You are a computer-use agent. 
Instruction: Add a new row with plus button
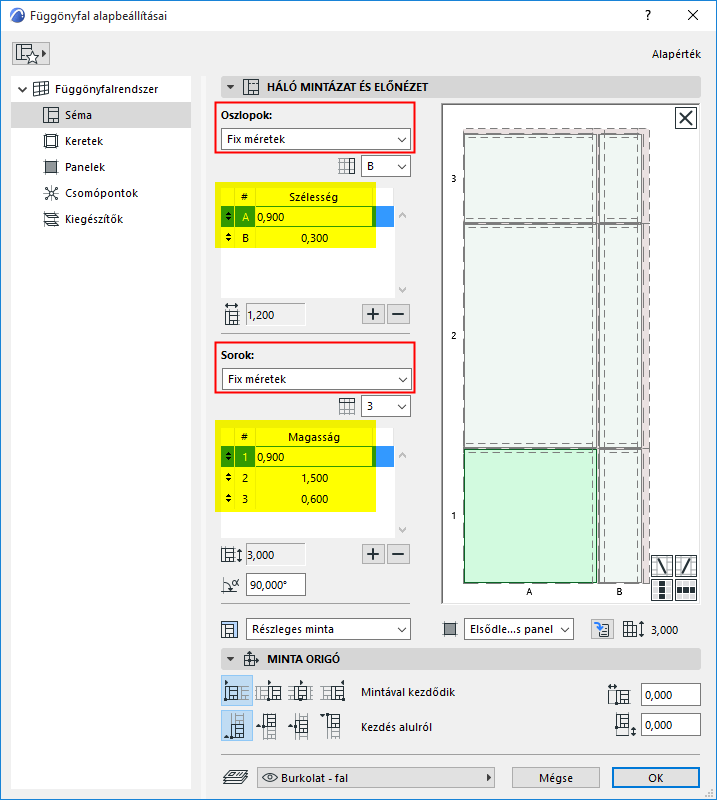(x=373, y=554)
